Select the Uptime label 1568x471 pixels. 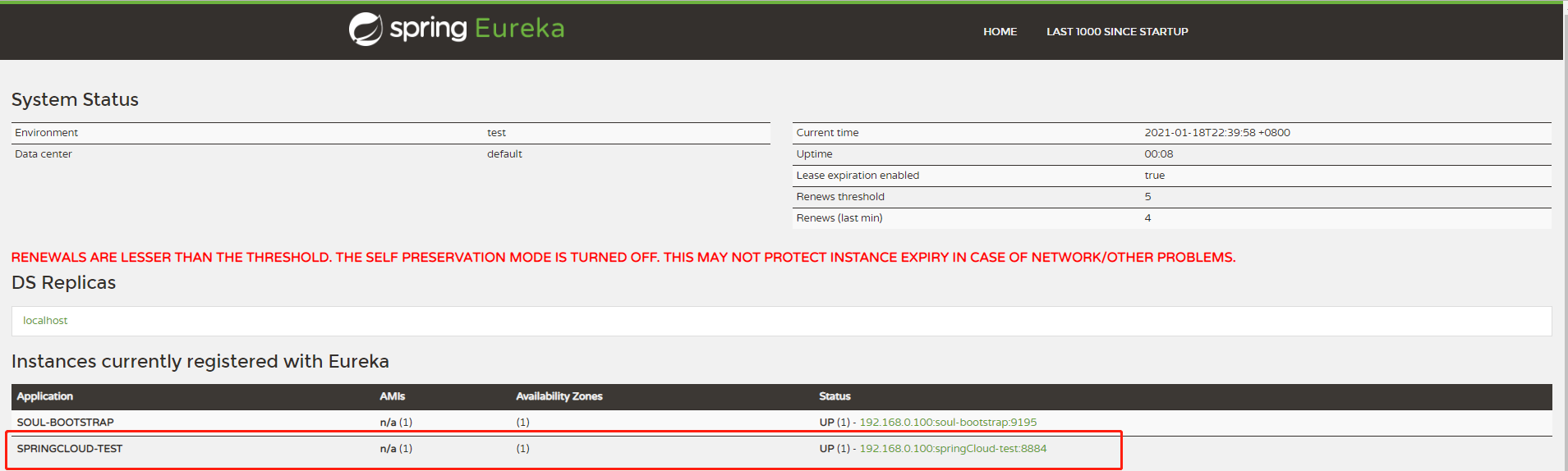point(814,154)
